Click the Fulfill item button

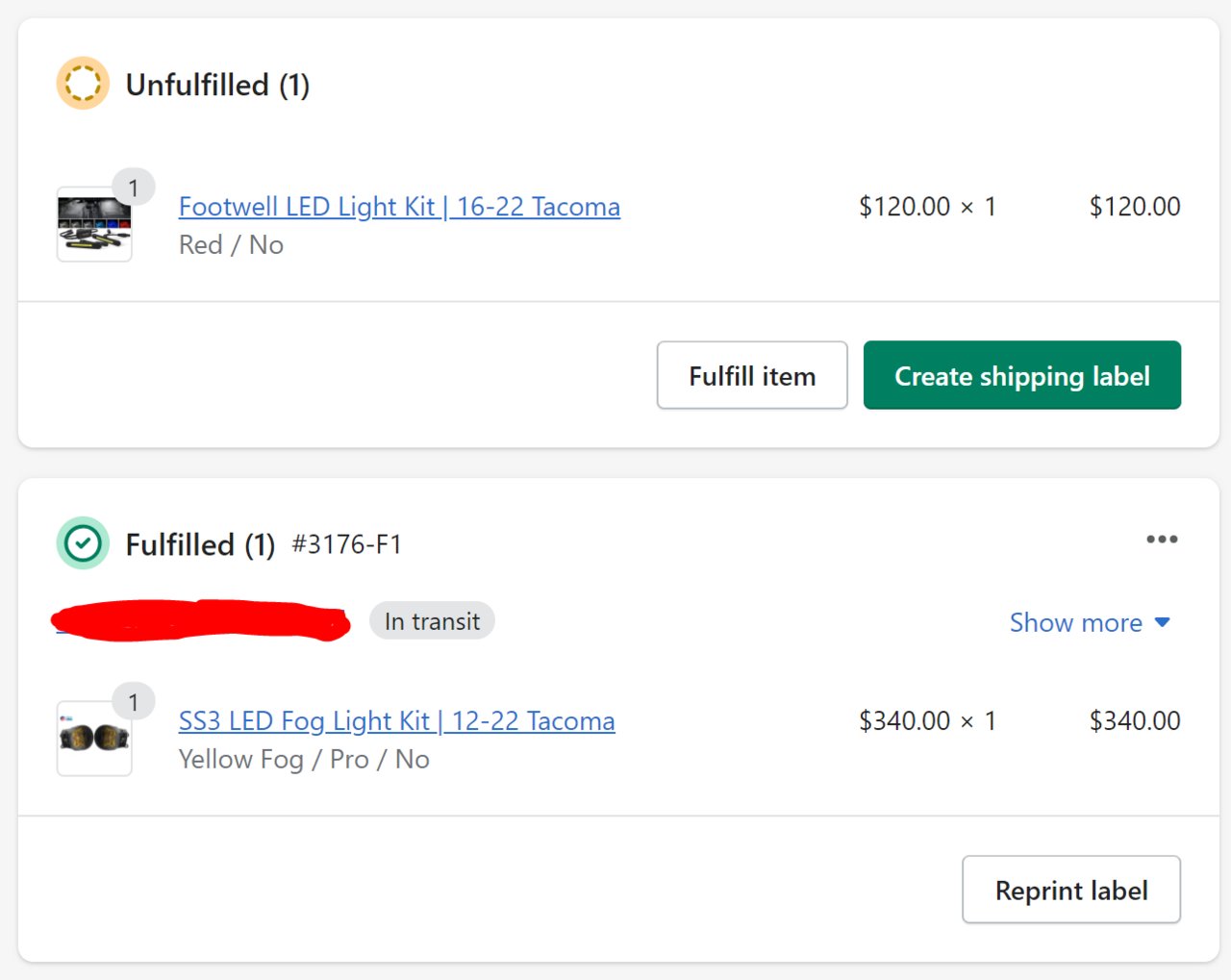click(x=752, y=375)
